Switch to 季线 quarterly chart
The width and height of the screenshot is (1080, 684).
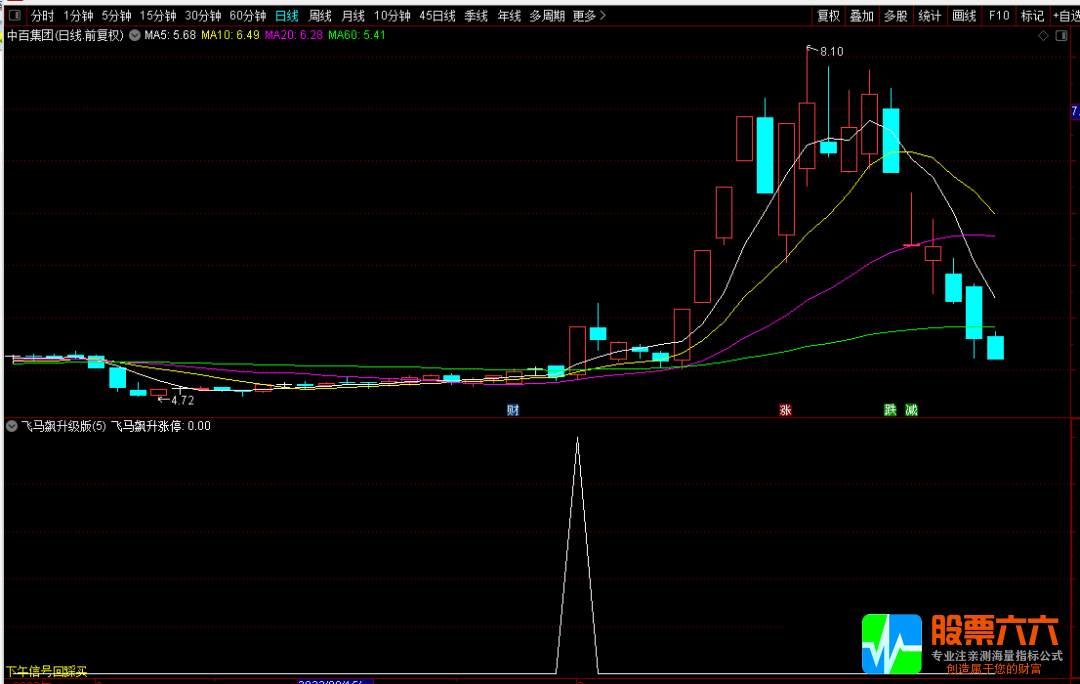click(x=476, y=15)
